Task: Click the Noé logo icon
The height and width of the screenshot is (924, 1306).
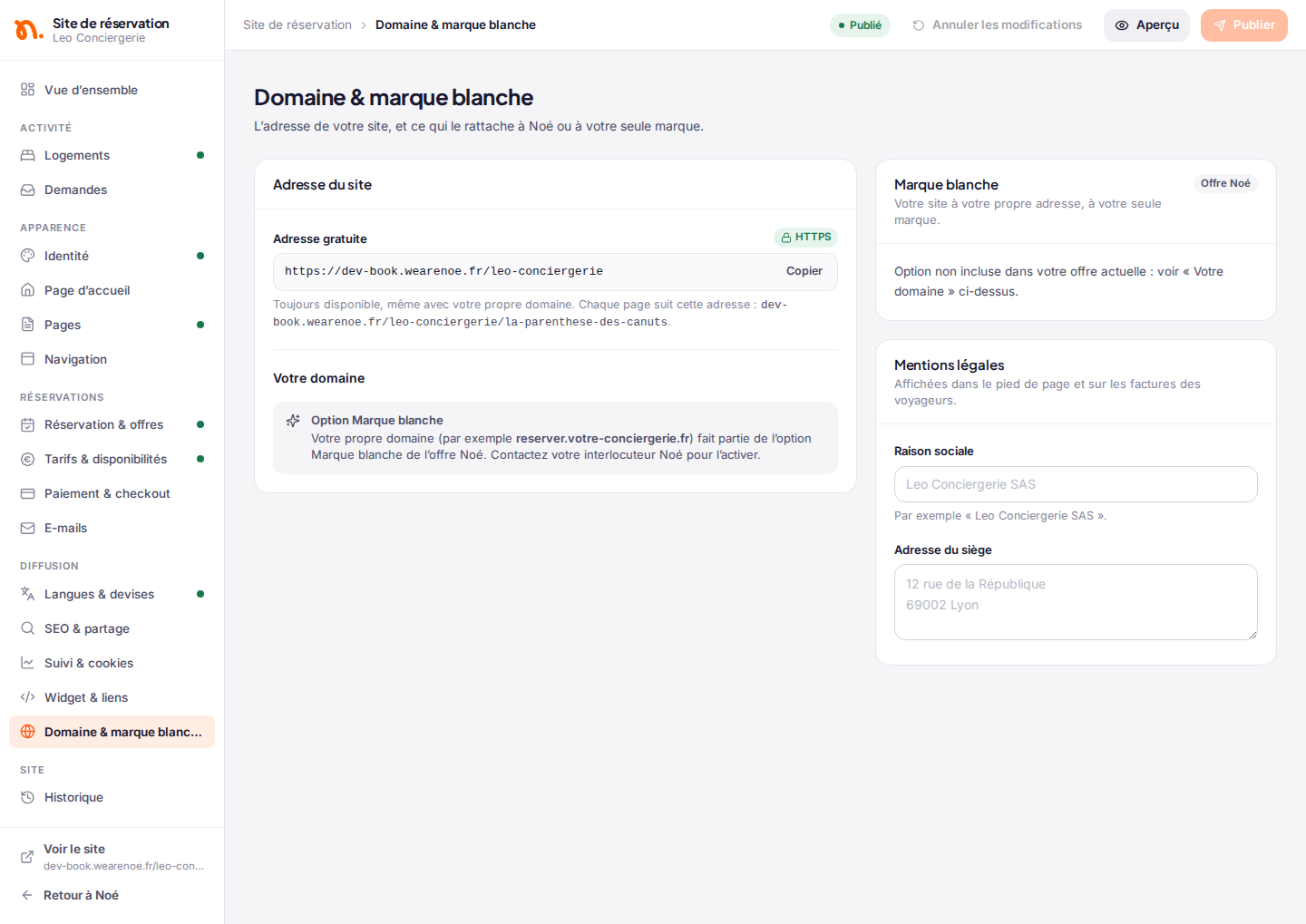Action: coord(28,30)
